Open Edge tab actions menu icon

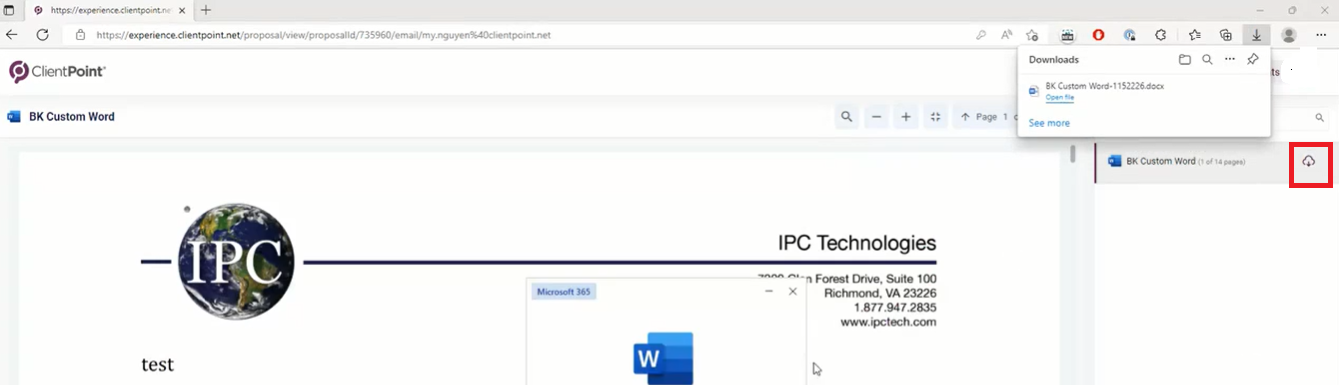(9, 10)
